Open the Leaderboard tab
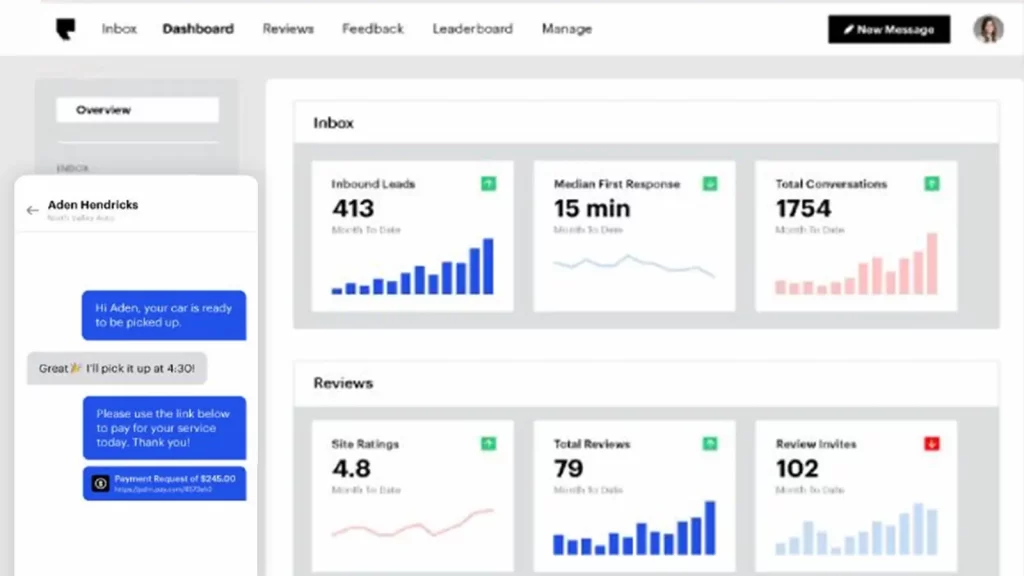Viewport: 1024px width, 576px height. (x=472, y=29)
